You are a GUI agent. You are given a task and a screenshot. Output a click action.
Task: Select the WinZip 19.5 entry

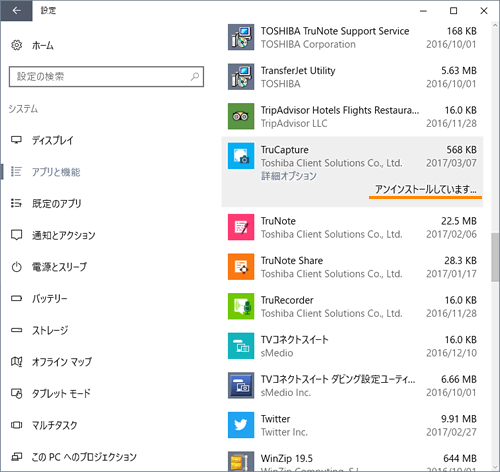coord(352,460)
